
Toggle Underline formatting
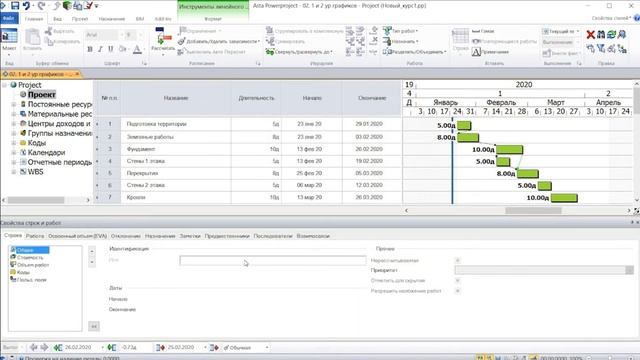coord(111,49)
